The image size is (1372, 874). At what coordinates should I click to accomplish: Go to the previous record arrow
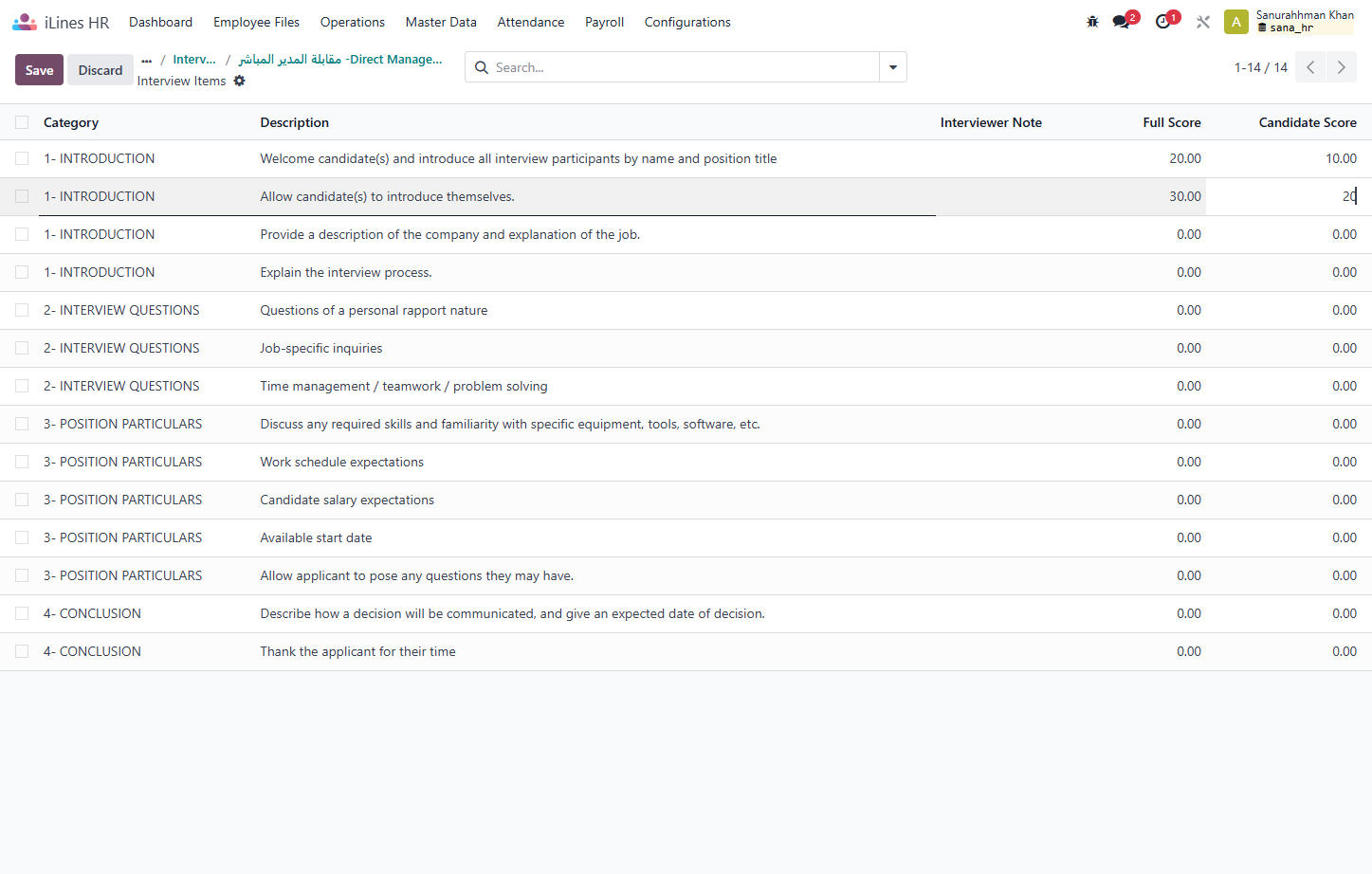1310,67
